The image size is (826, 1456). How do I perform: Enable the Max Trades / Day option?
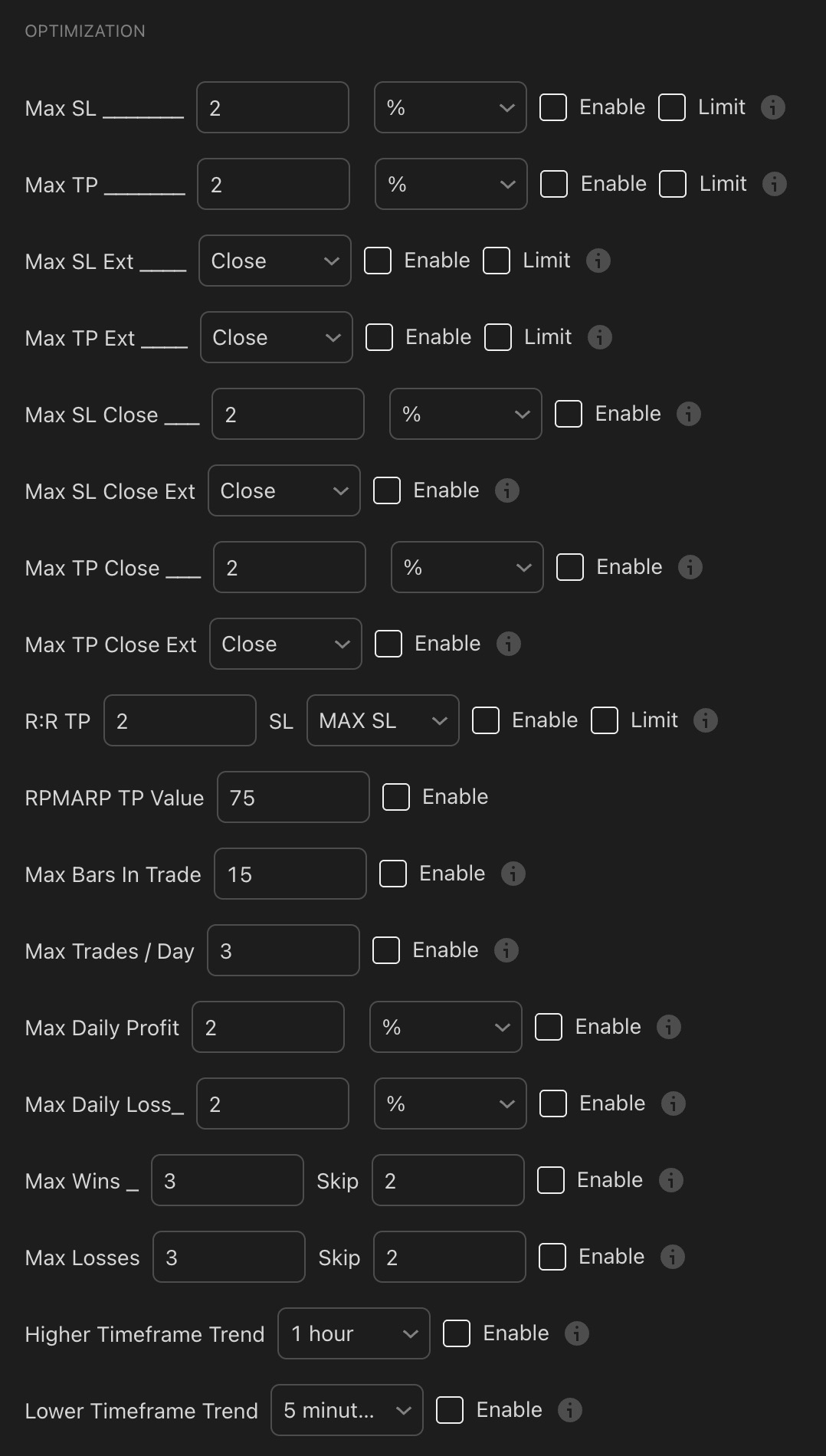pos(385,949)
